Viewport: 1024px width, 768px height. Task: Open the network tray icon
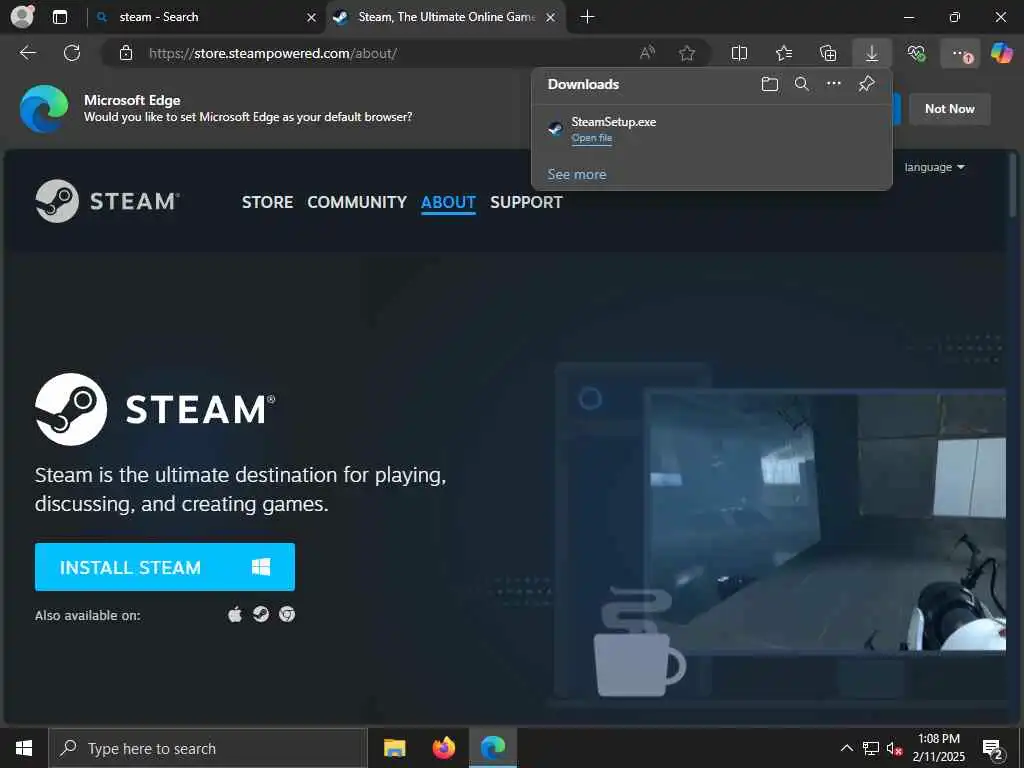[x=871, y=748]
